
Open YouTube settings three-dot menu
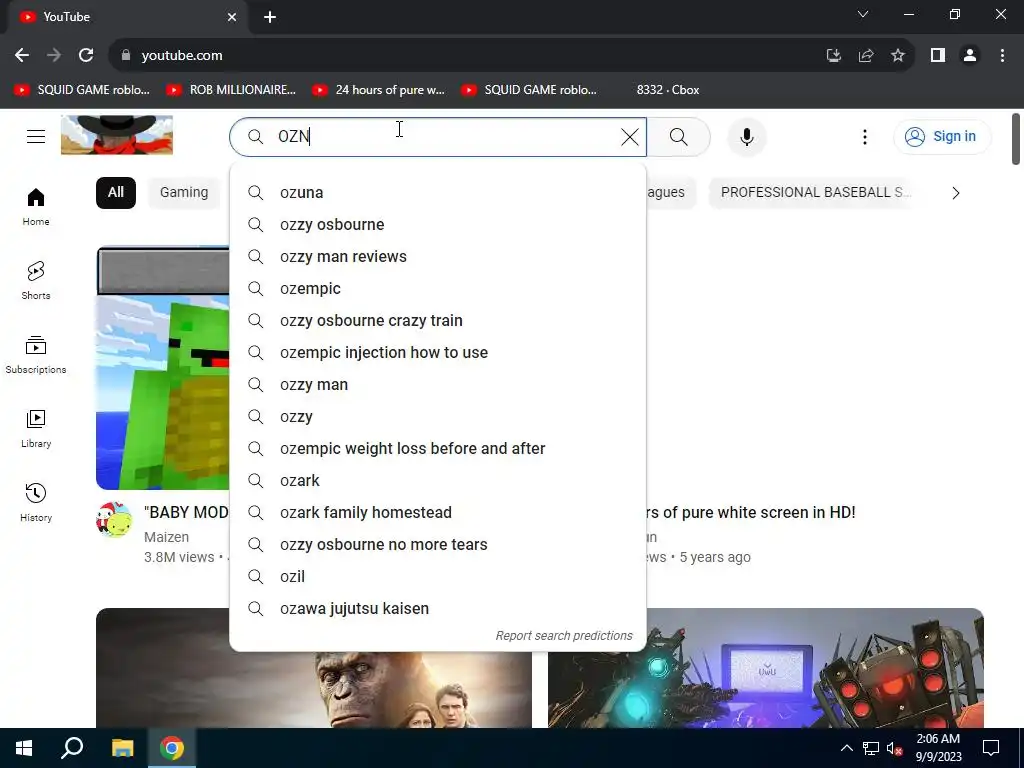coord(865,136)
